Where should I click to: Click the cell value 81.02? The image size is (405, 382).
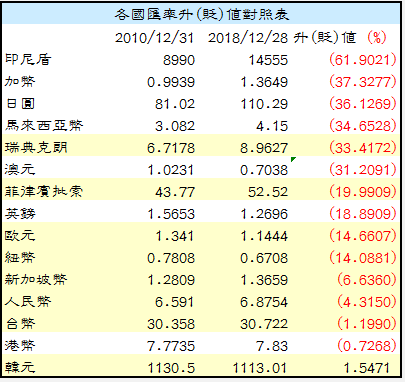(175, 104)
